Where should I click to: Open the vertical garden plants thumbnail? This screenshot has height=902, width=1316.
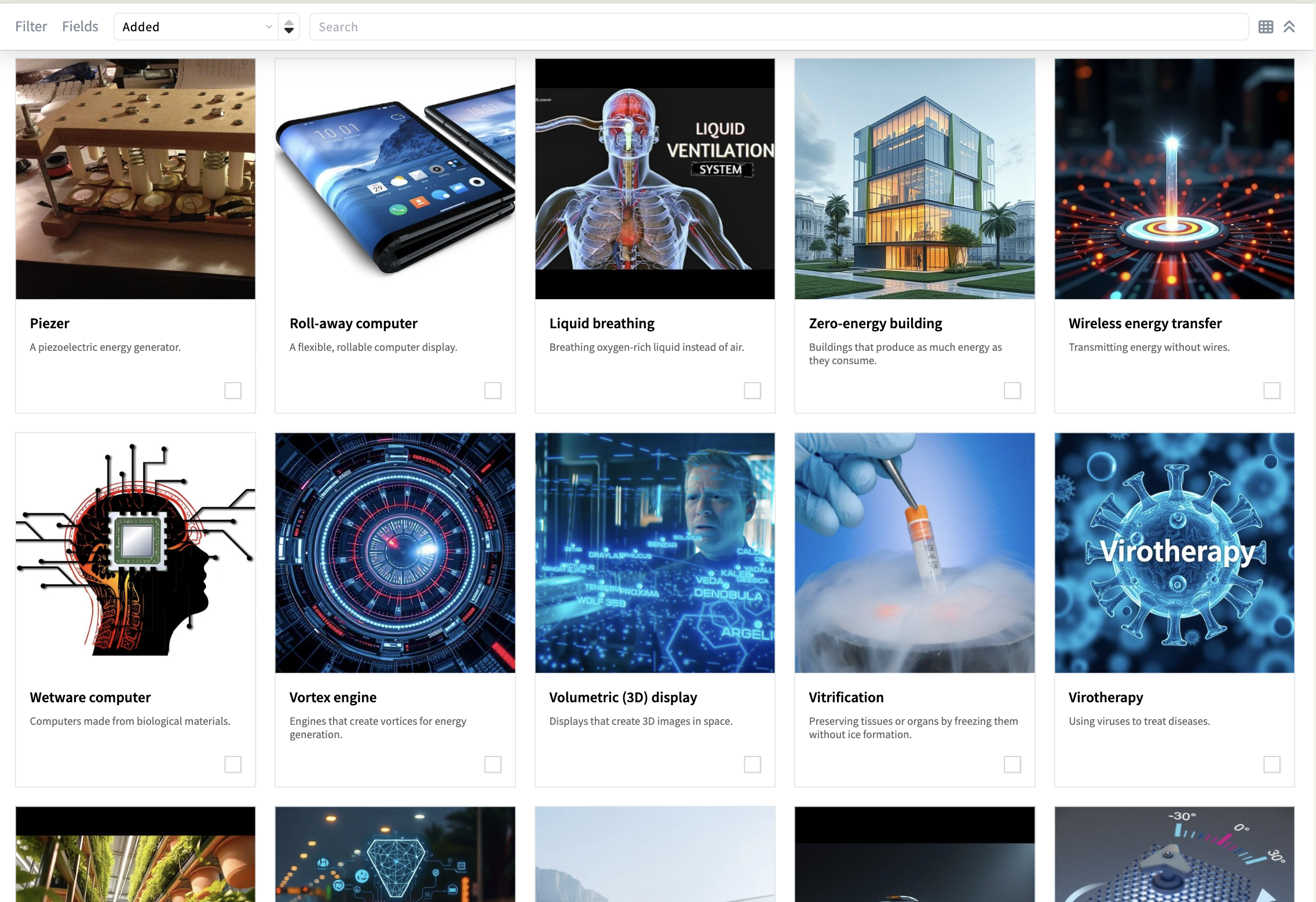coord(136,855)
